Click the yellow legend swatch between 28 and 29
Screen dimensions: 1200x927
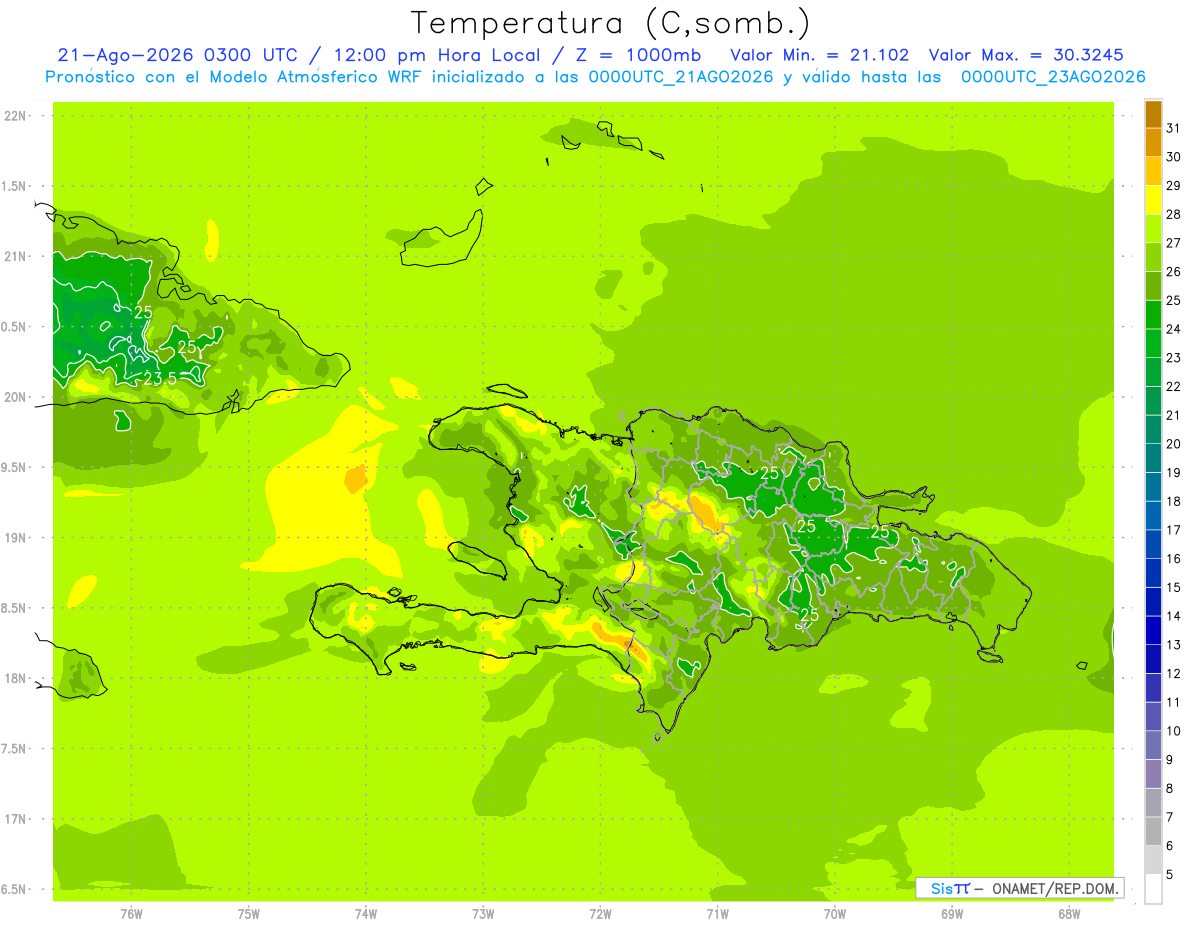pos(1153,200)
